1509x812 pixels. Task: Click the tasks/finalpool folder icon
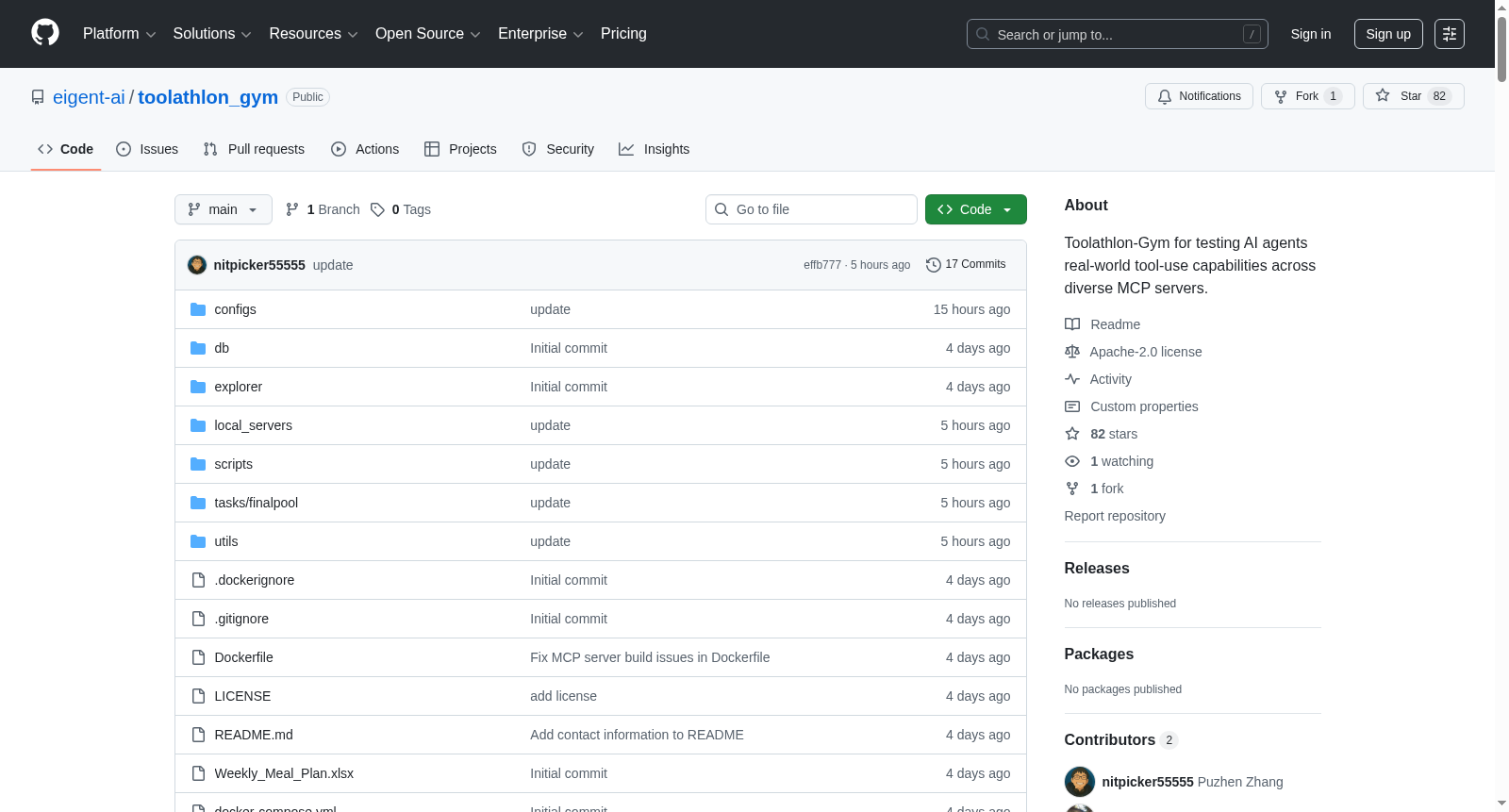pos(198,503)
